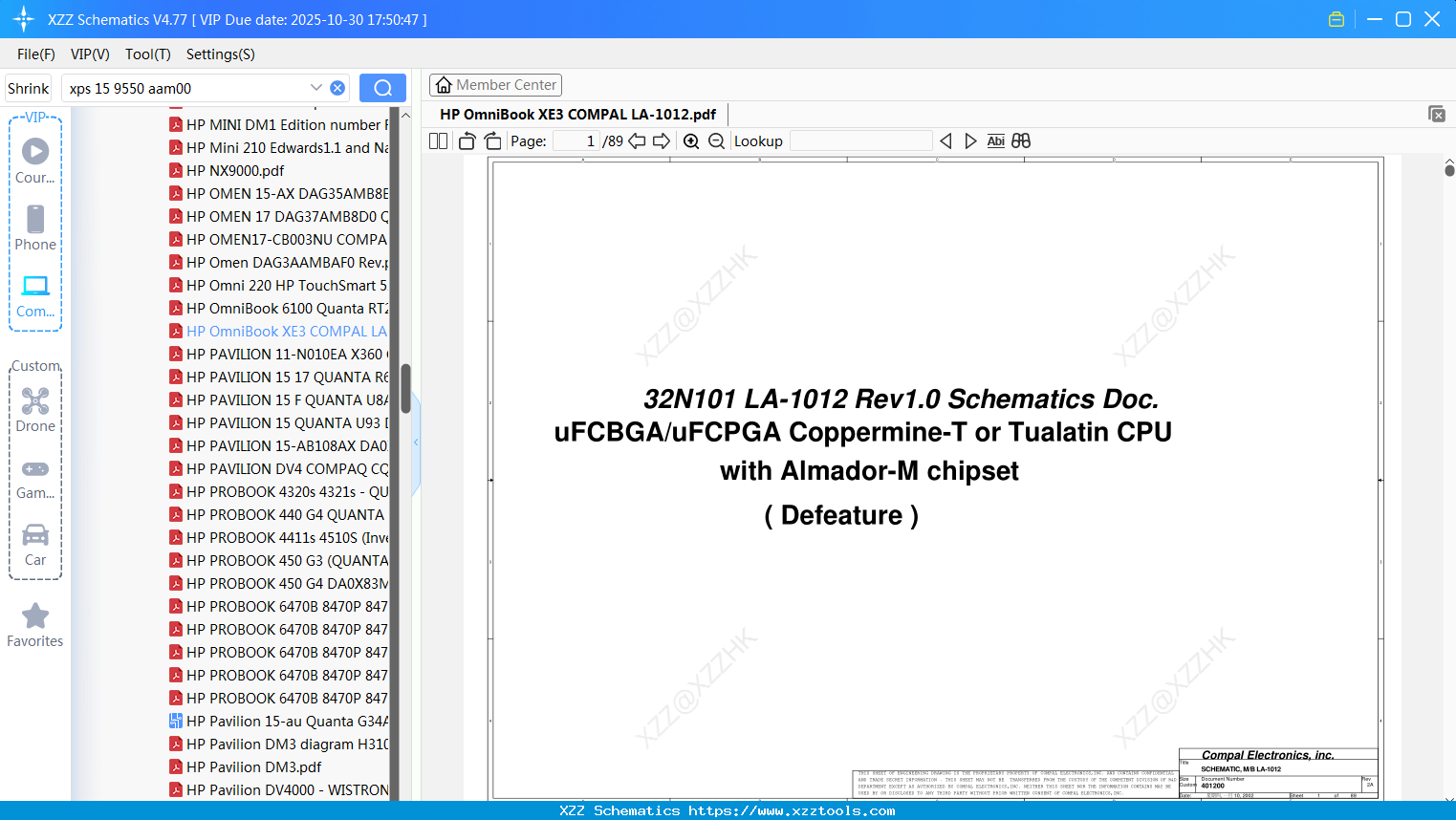Open HP PAVILION 15 17 QUANTA file
Viewport: 1456px width, 820px height.
pyautogui.click(x=279, y=377)
